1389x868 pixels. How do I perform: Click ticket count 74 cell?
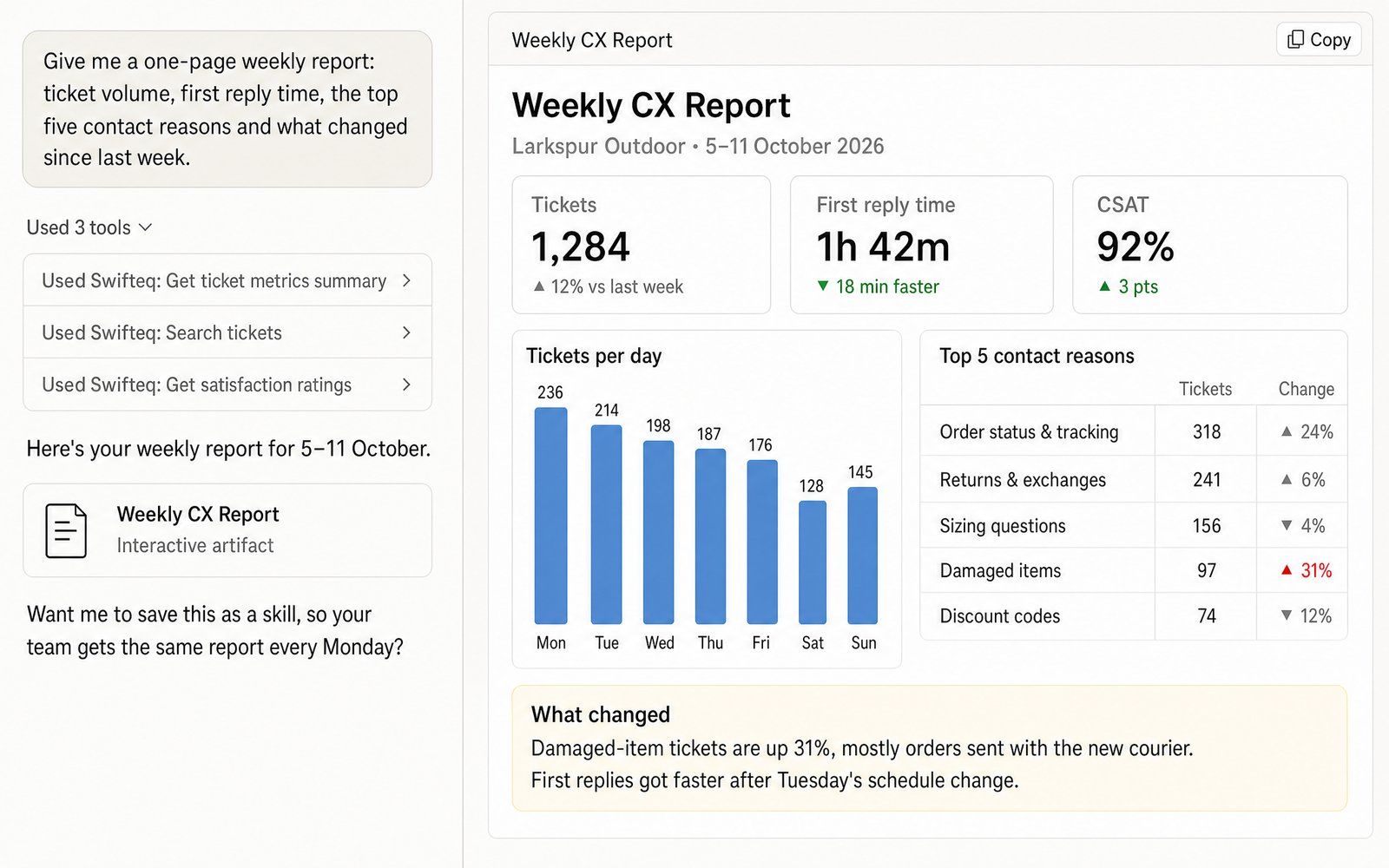pos(1207,615)
